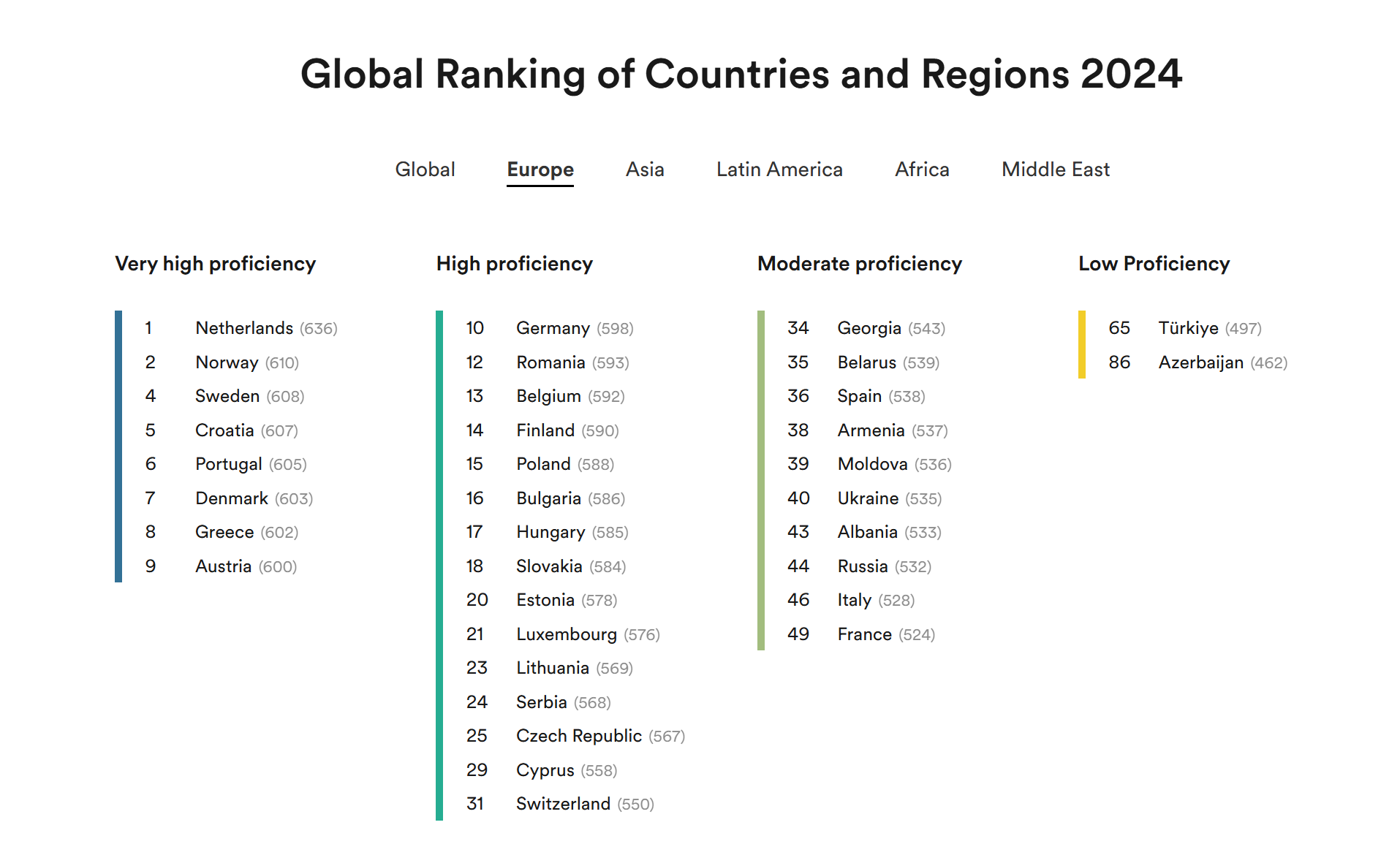Open the Africa tab
The width and height of the screenshot is (1400, 863).
(922, 170)
